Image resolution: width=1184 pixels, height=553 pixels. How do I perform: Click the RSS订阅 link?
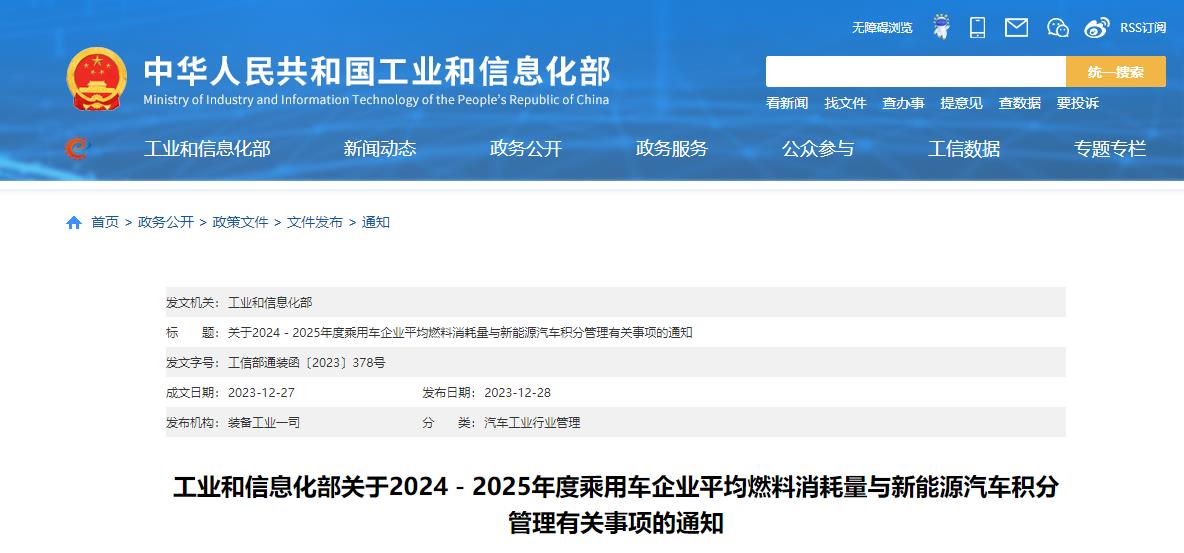tap(1143, 28)
